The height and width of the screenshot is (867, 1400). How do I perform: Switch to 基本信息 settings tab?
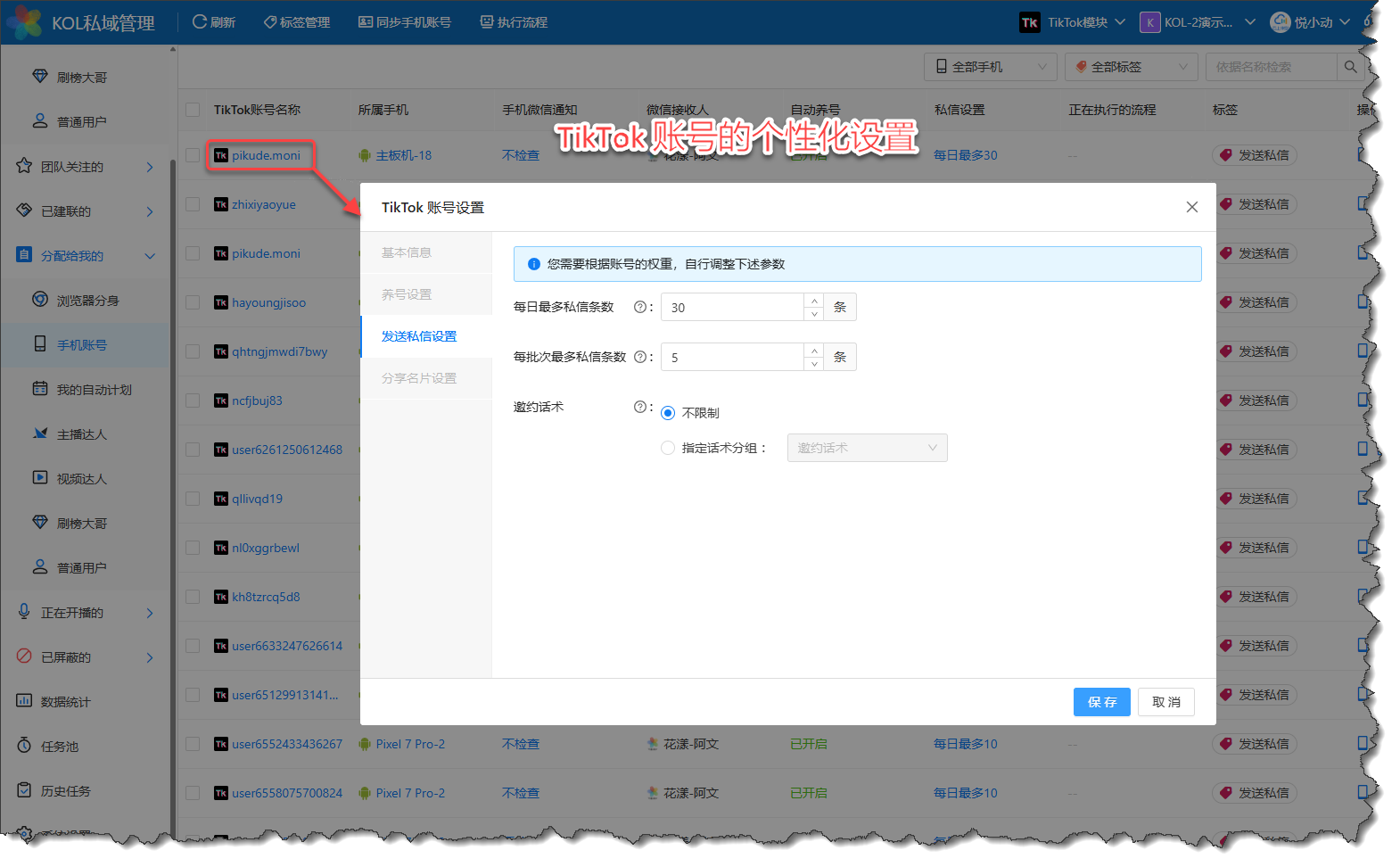(426, 252)
